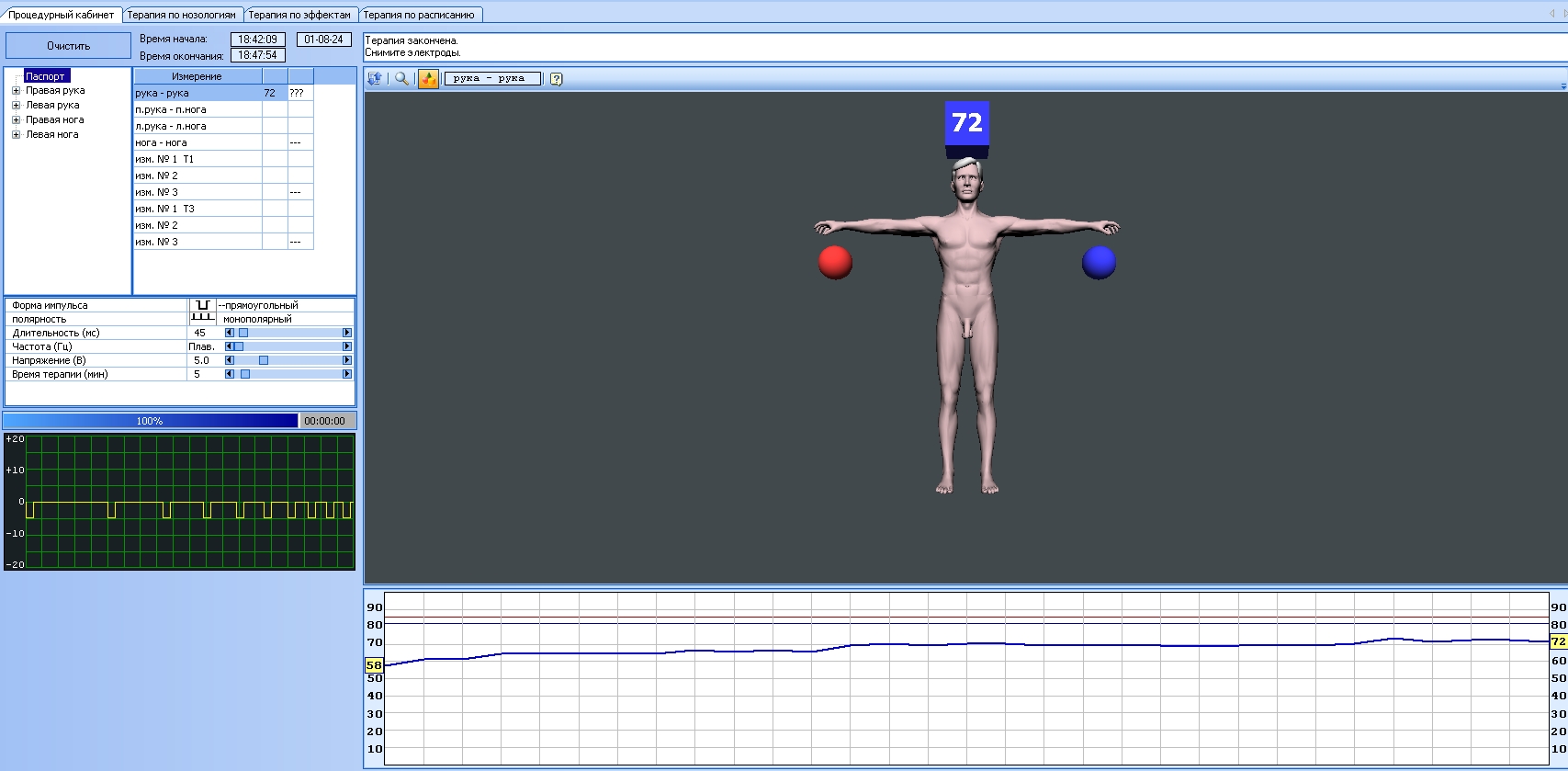Click the 100% therapy progress bar
The height and width of the screenshot is (771, 1568).
[x=151, y=421]
